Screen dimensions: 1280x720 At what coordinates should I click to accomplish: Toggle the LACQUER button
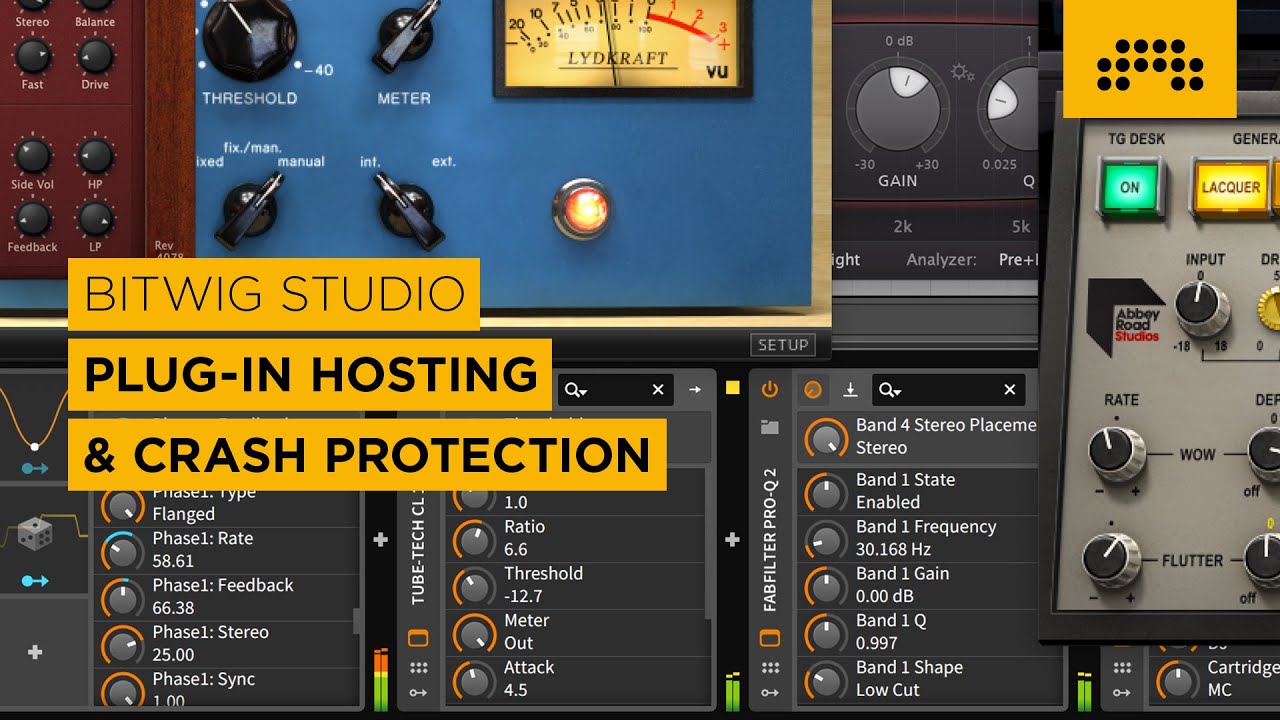pyautogui.click(x=1231, y=187)
